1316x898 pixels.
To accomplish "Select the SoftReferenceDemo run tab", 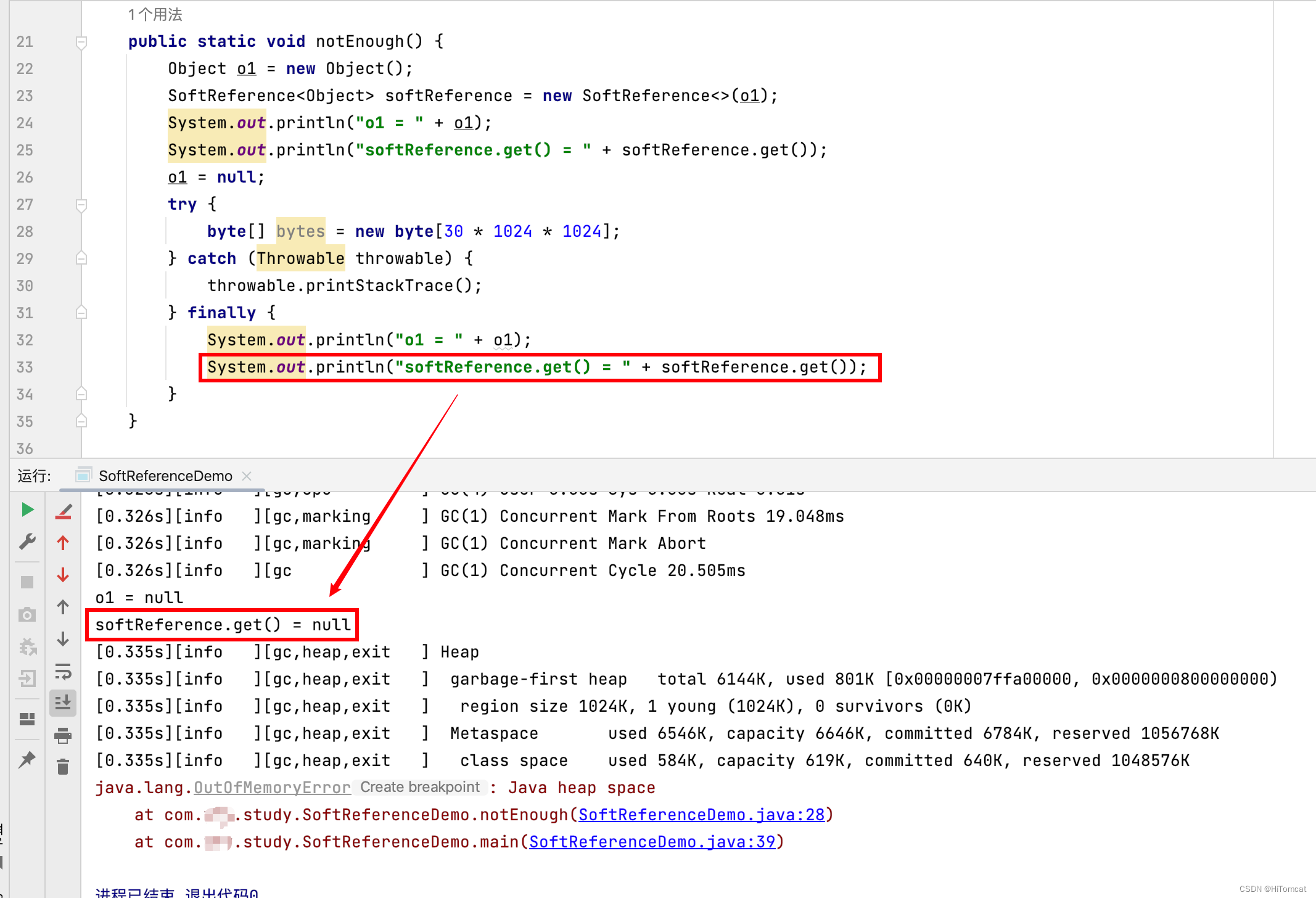I will coord(165,476).
